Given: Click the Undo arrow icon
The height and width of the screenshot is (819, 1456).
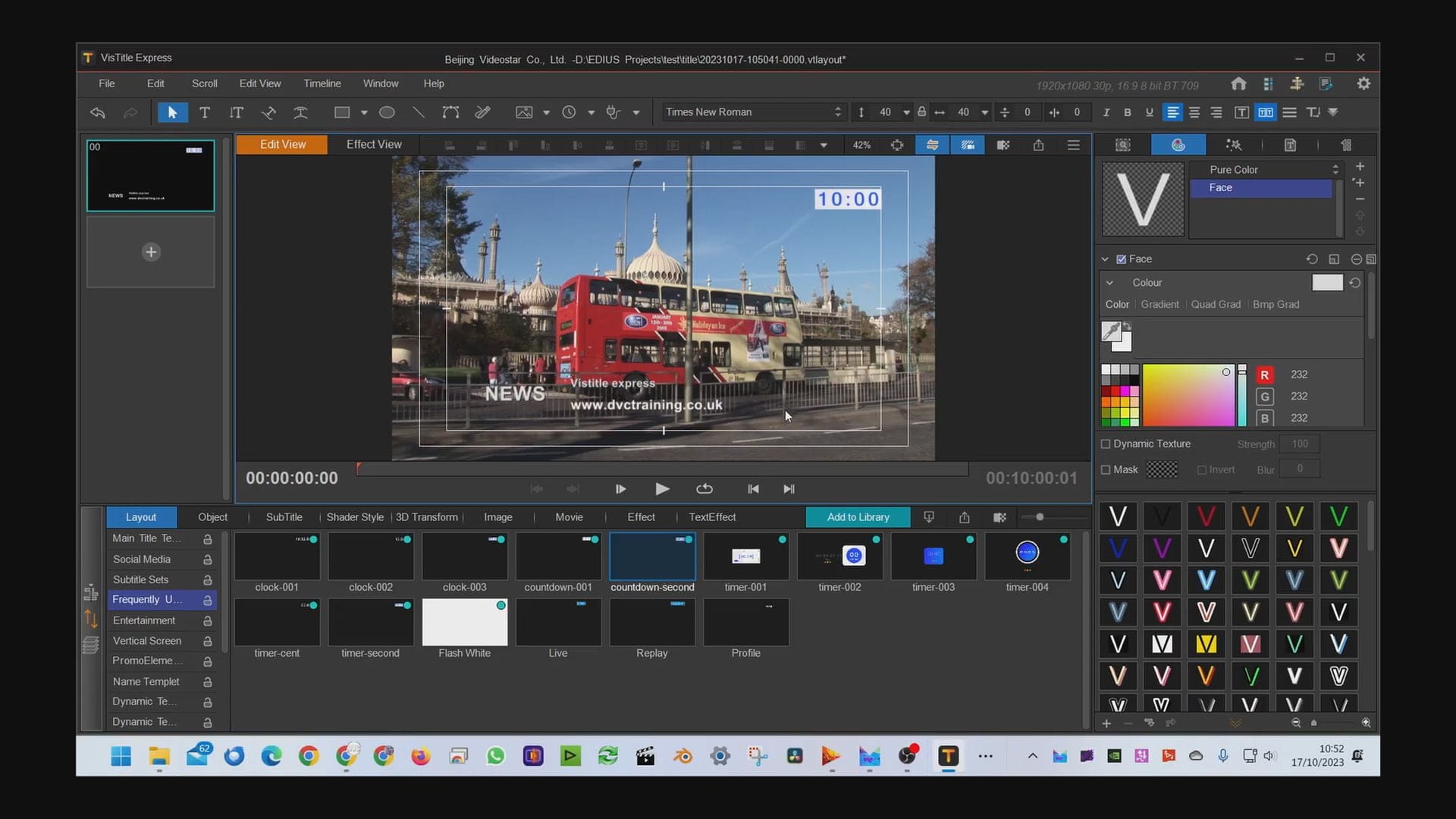Looking at the screenshot, I should click(98, 112).
